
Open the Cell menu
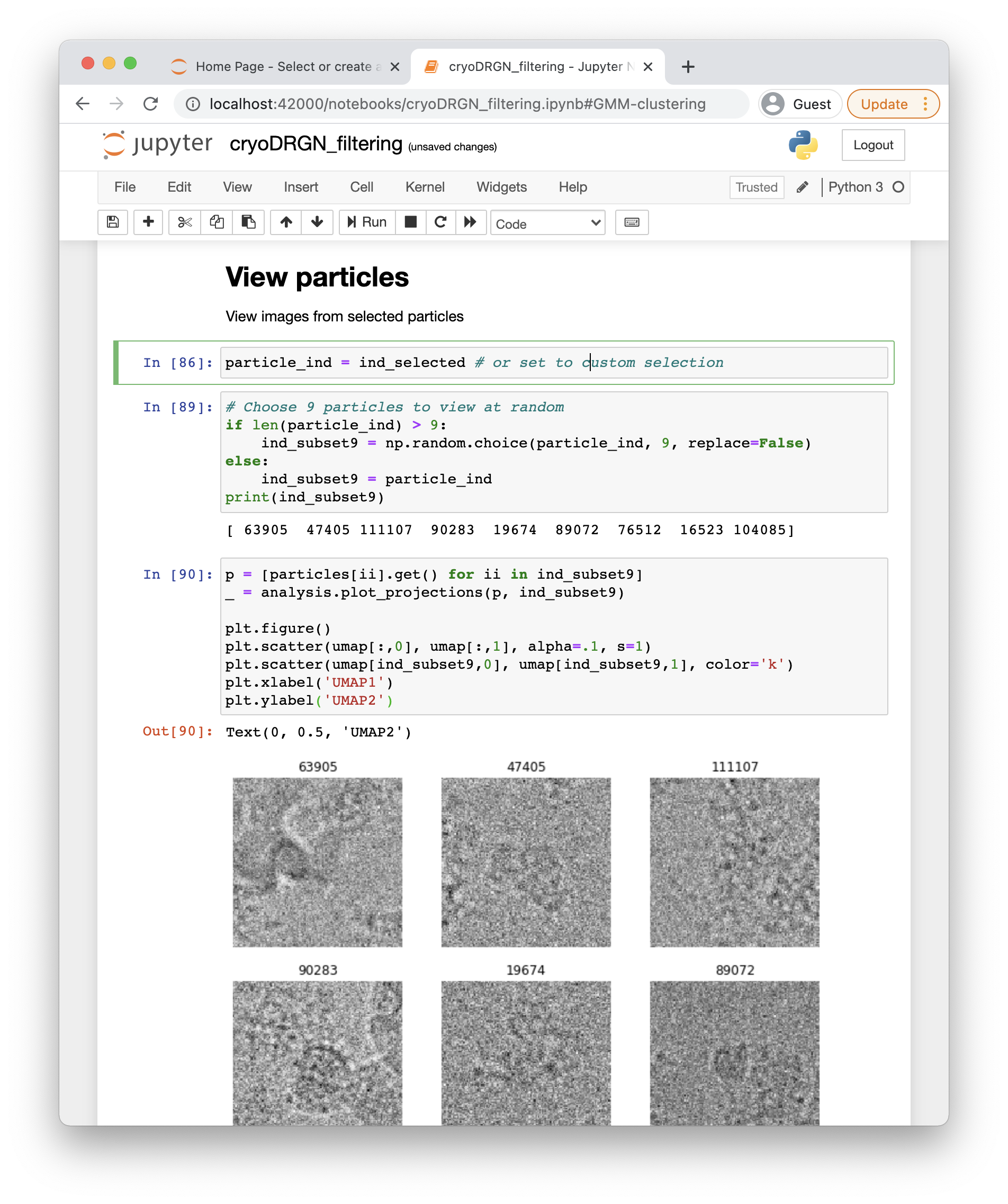[x=361, y=187]
